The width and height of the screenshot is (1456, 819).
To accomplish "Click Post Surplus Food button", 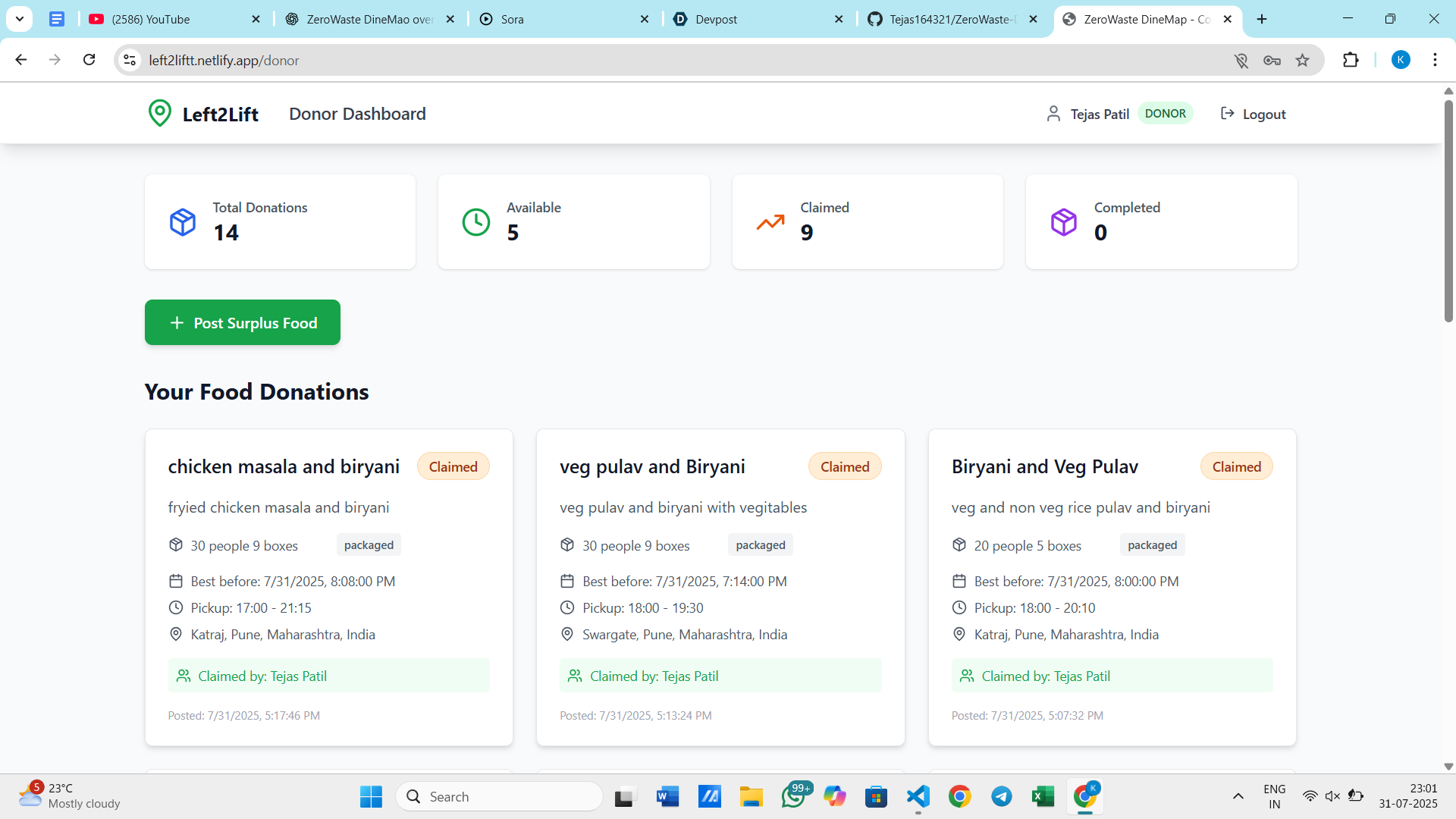I will [242, 322].
